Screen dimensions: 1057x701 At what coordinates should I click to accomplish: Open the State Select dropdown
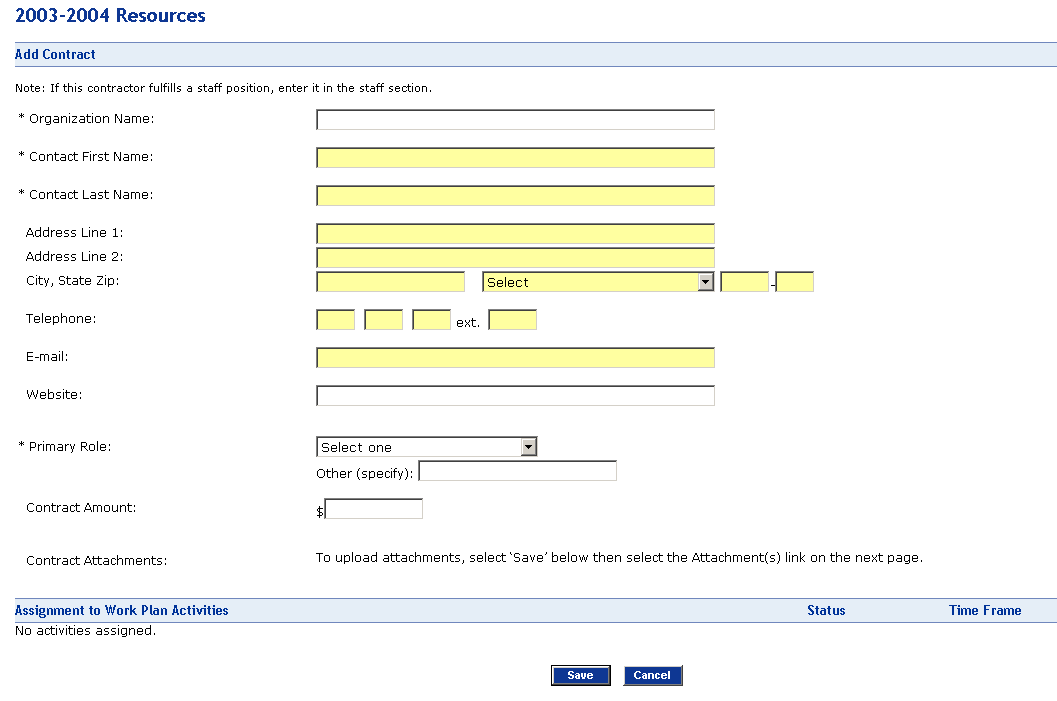(598, 282)
